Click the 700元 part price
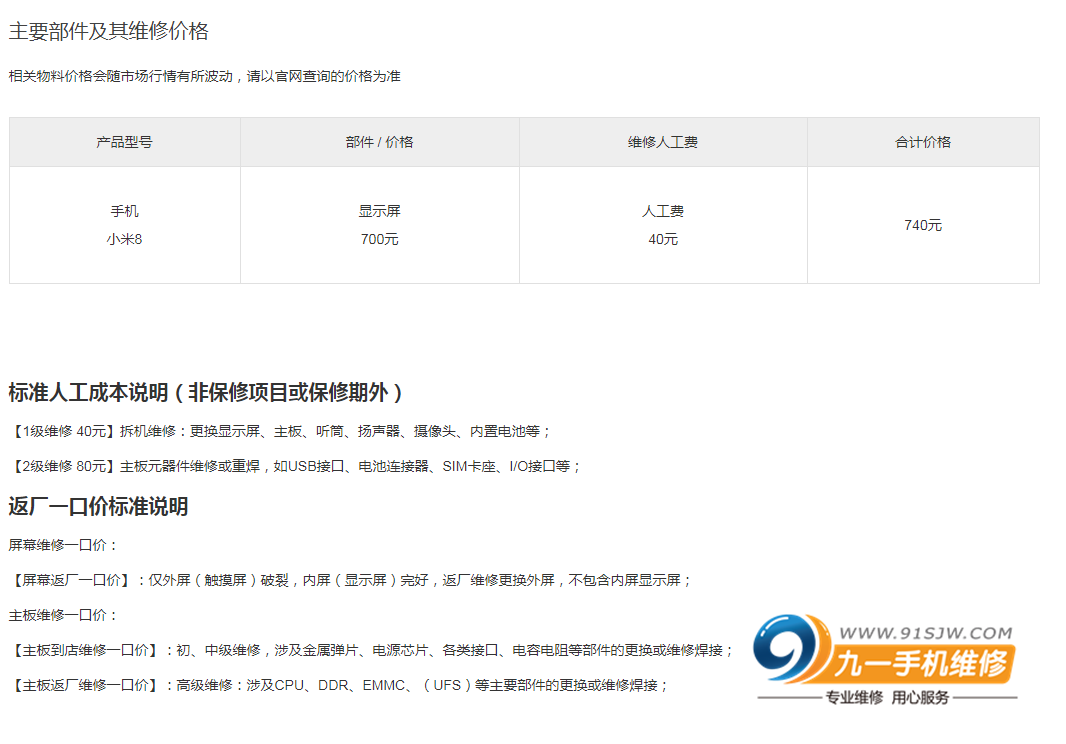Screen dimensions: 1066x744 pos(379,239)
